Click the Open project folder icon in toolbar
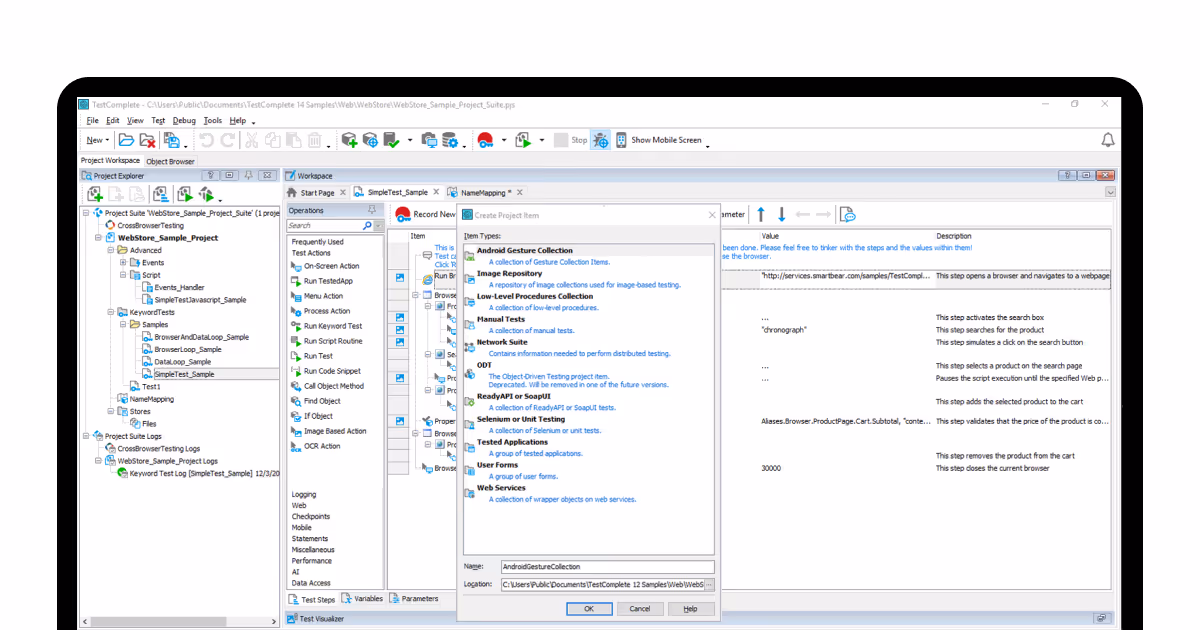1200x630 pixels. pyautogui.click(x=127, y=140)
